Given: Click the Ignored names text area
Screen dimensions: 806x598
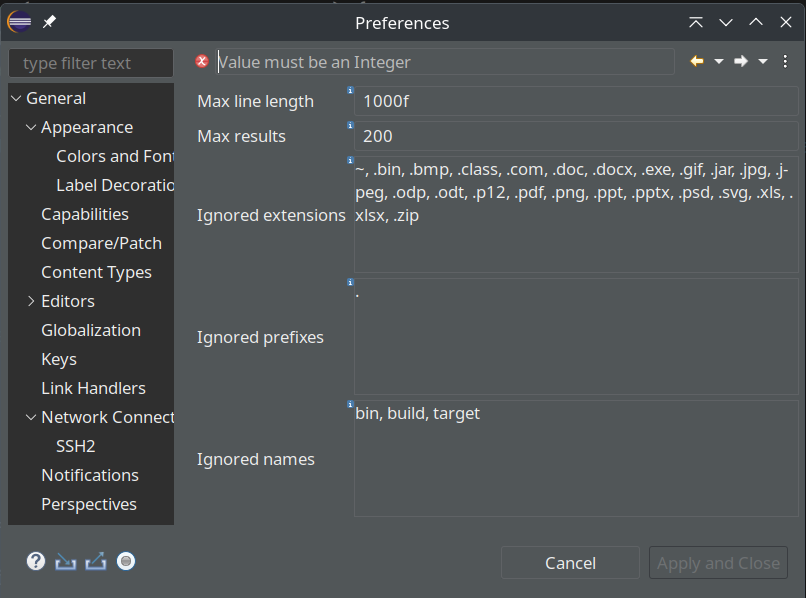Looking at the screenshot, I should point(576,459).
